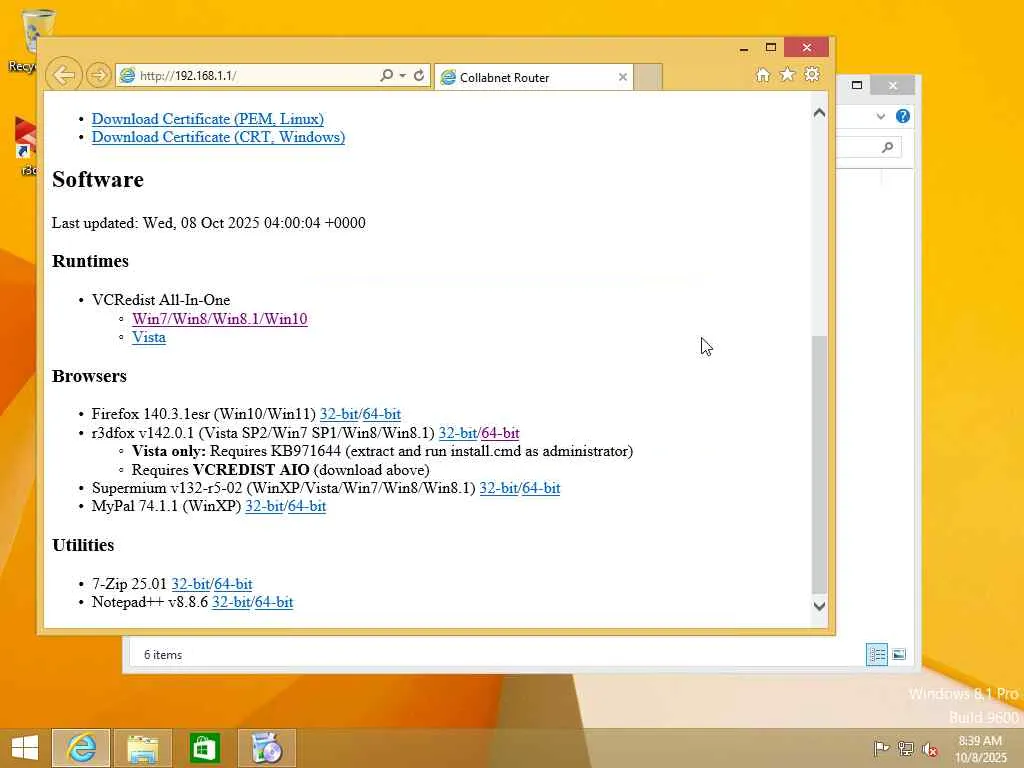The width and height of the screenshot is (1024, 768).
Task: Download Notepad++ v8.8.6 32-bit
Action: click(231, 602)
